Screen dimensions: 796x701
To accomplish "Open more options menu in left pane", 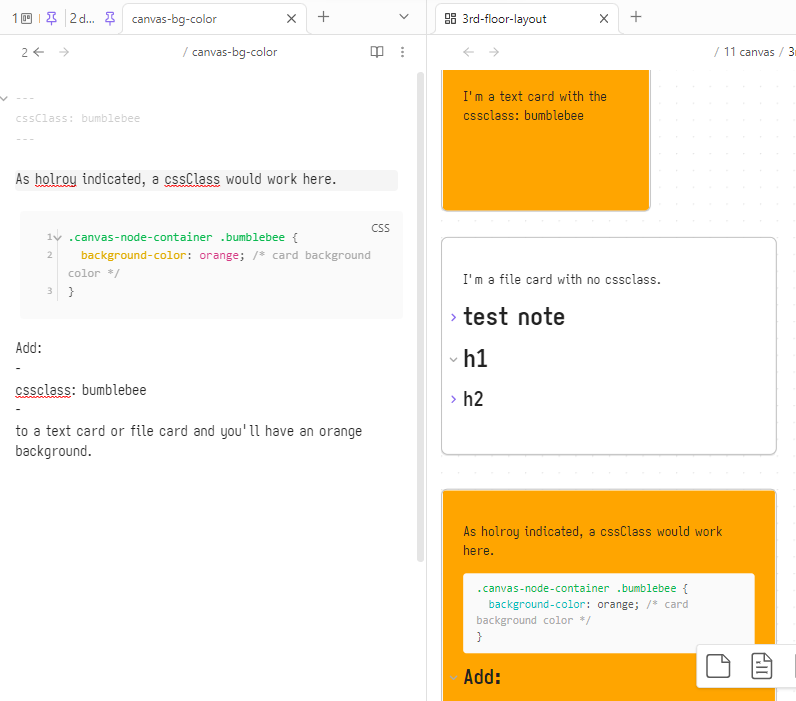I will [x=402, y=52].
